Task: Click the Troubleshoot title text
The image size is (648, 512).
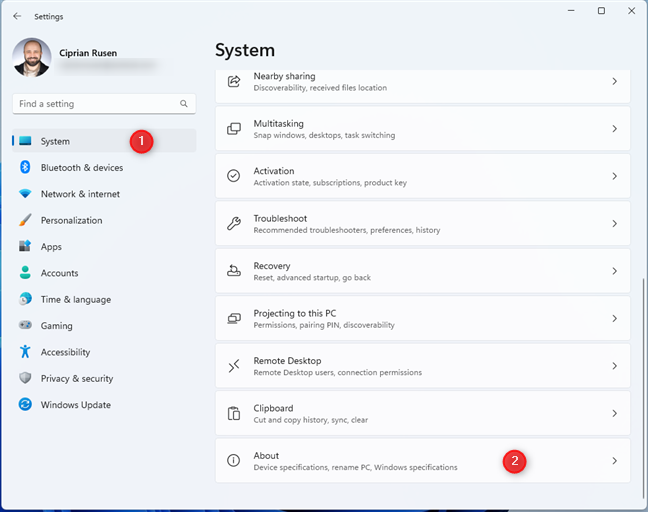Action: point(280,218)
